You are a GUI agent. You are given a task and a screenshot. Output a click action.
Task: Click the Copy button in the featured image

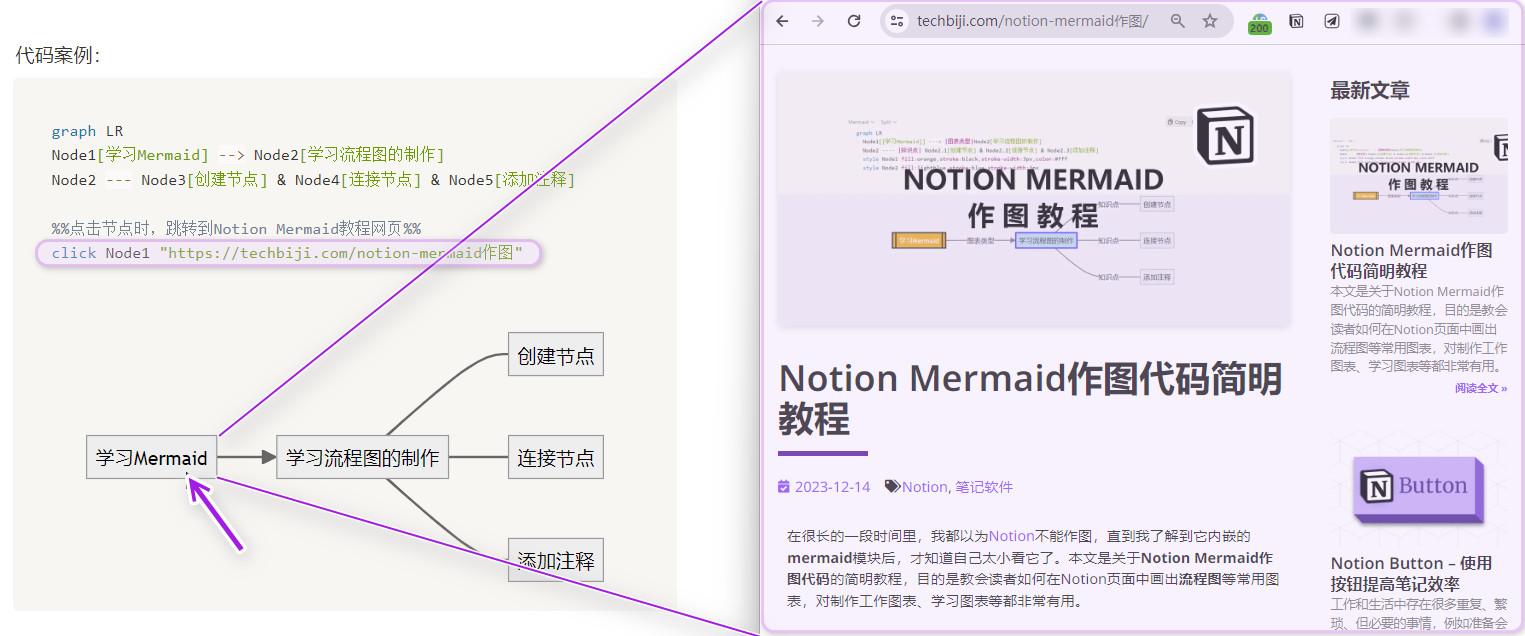coord(1177,121)
